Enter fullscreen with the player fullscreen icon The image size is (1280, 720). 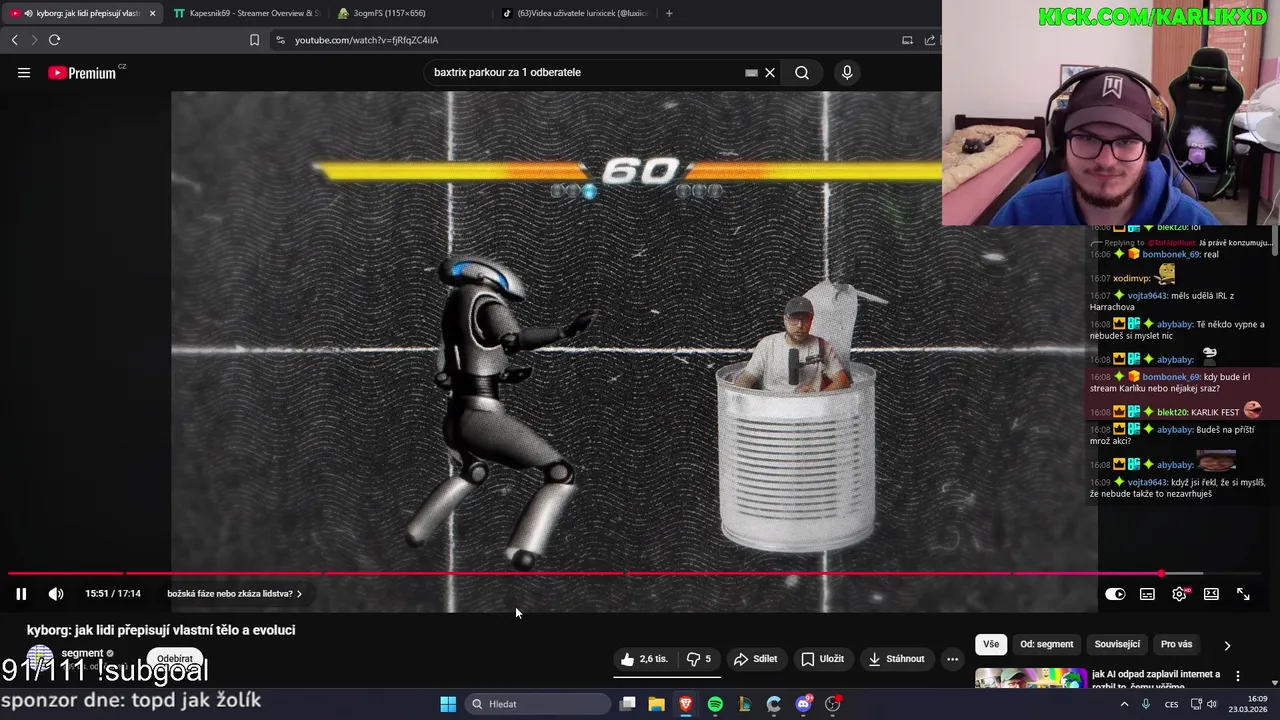tap(1243, 594)
